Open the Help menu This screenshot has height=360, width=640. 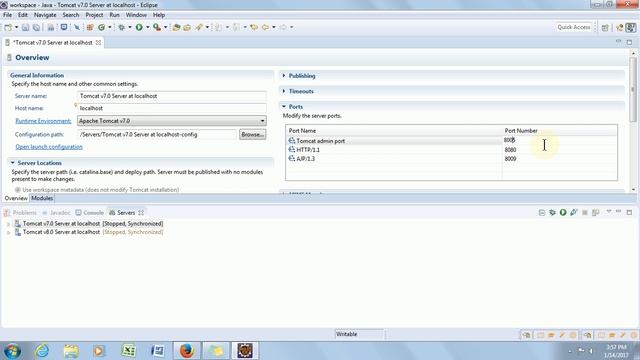[x=159, y=15]
